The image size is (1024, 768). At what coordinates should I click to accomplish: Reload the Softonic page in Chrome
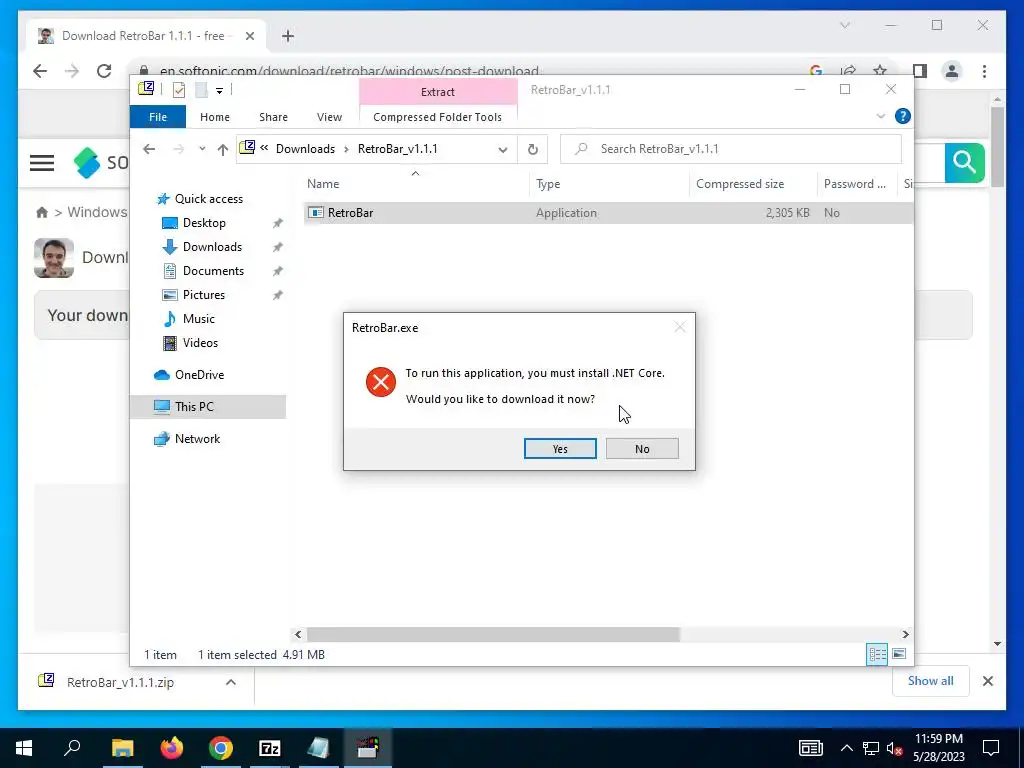coord(104,71)
